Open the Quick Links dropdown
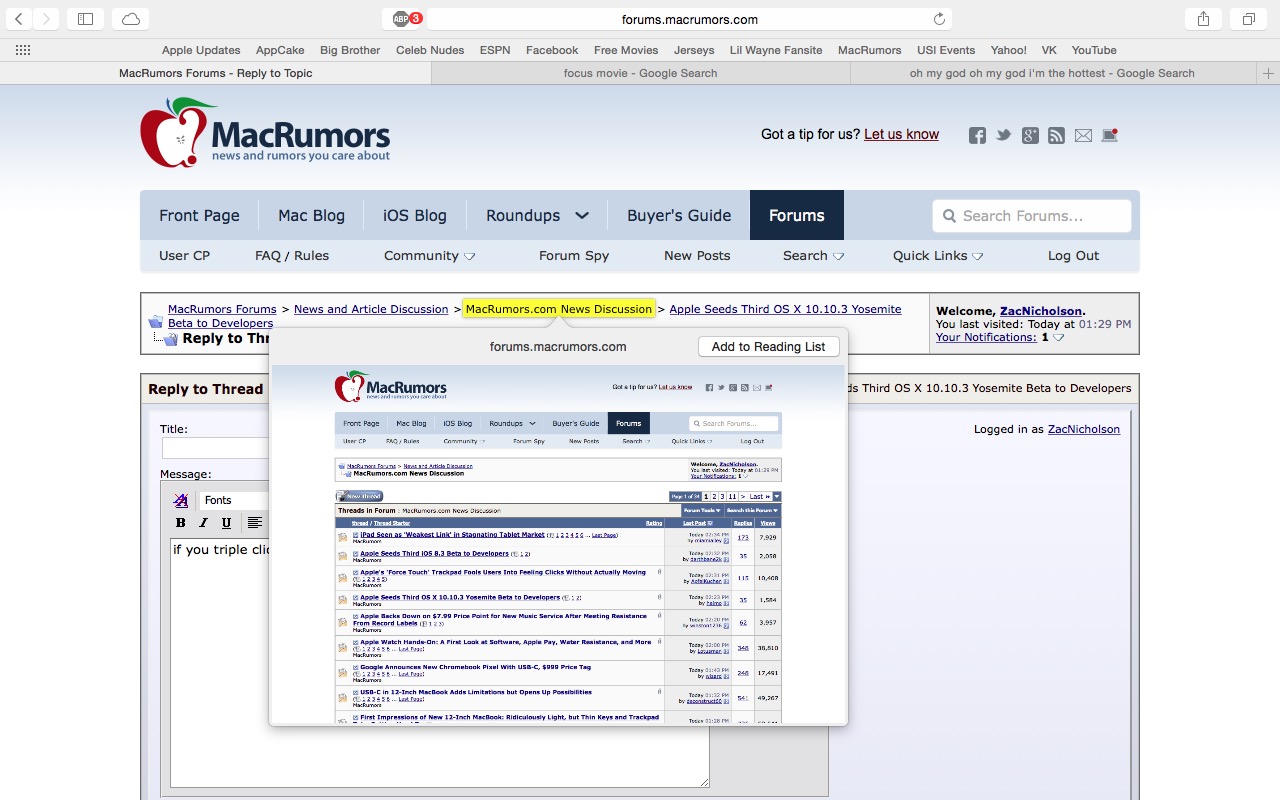Image resolution: width=1280 pixels, height=800 pixels. pyautogui.click(x=938, y=256)
